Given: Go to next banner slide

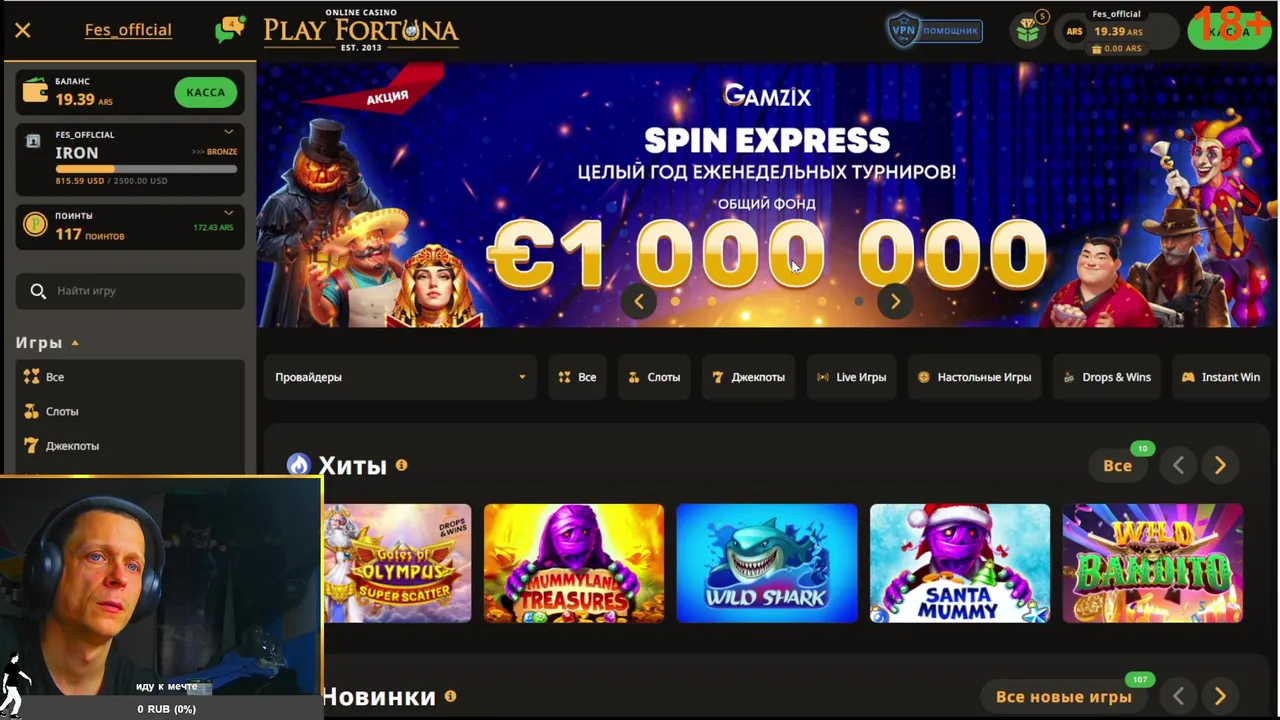Looking at the screenshot, I should tap(895, 301).
